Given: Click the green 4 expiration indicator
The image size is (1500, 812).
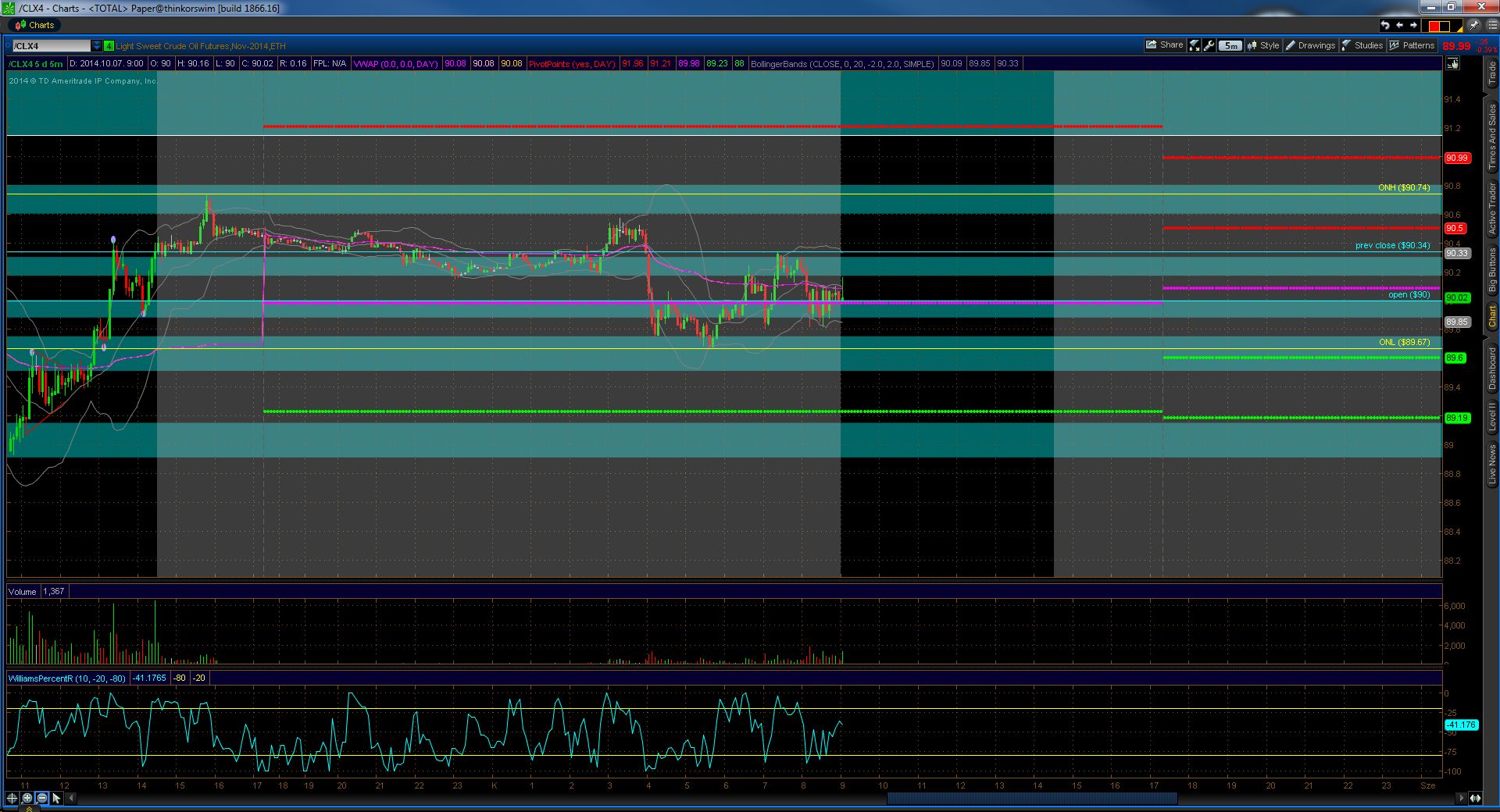Looking at the screenshot, I should click(109, 45).
